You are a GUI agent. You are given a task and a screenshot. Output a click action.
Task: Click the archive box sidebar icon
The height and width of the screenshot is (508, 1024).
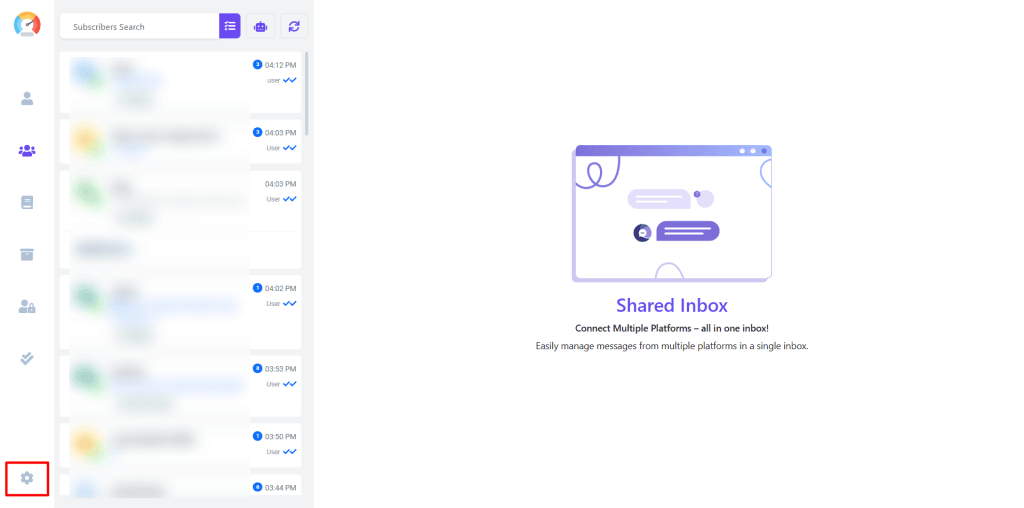pos(27,254)
